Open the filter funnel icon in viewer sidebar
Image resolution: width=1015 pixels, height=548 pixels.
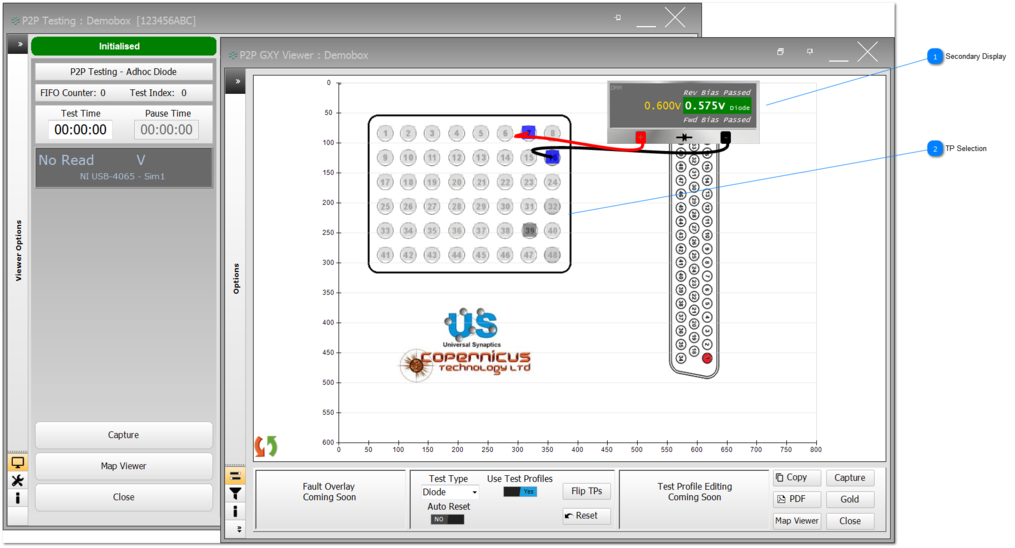tap(236, 494)
